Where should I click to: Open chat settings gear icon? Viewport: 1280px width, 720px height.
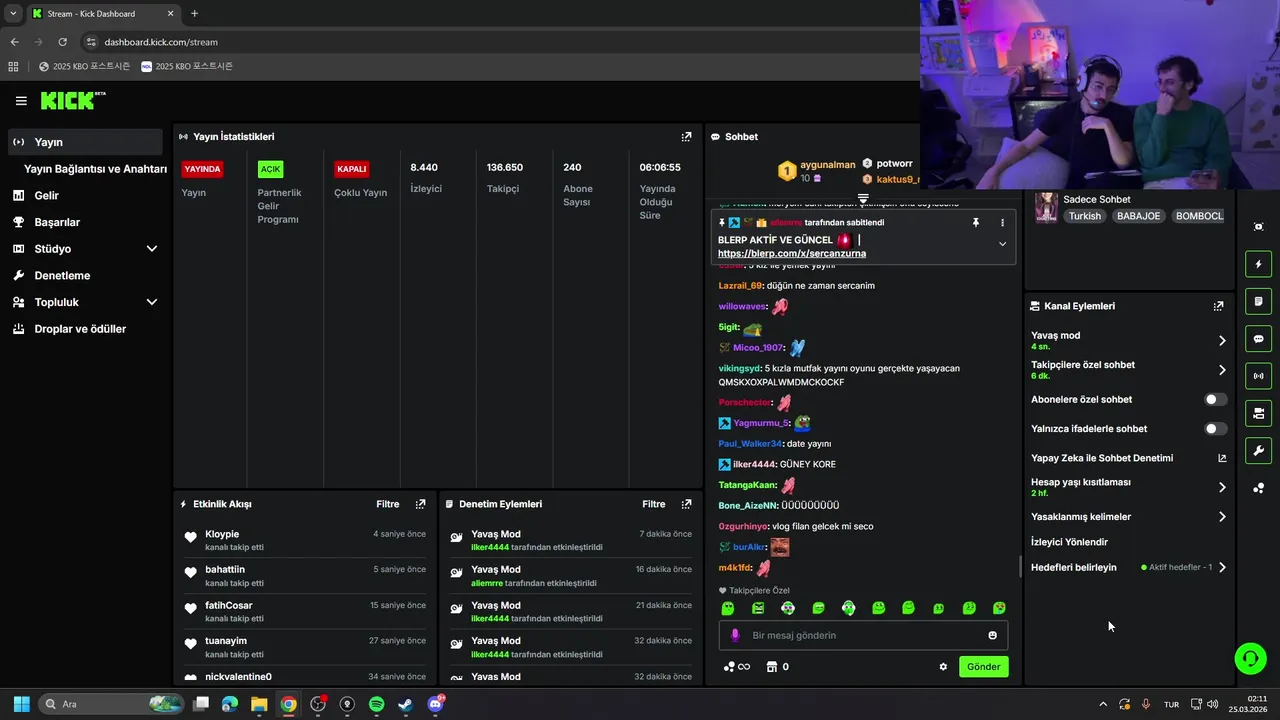pyautogui.click(x=943, y=667)
